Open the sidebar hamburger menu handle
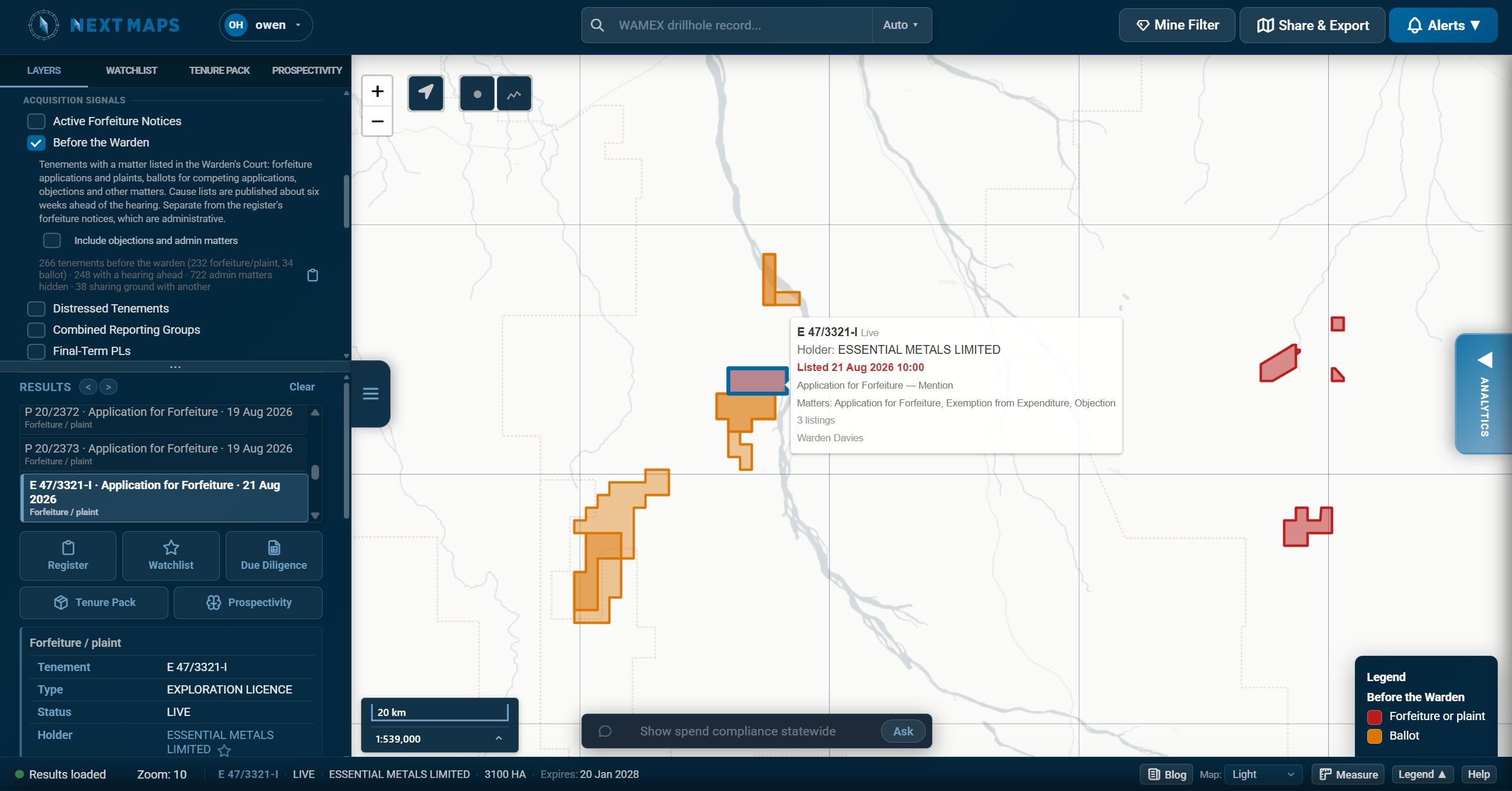Viewport: 1512px width, 791px height. click(370, 393)
